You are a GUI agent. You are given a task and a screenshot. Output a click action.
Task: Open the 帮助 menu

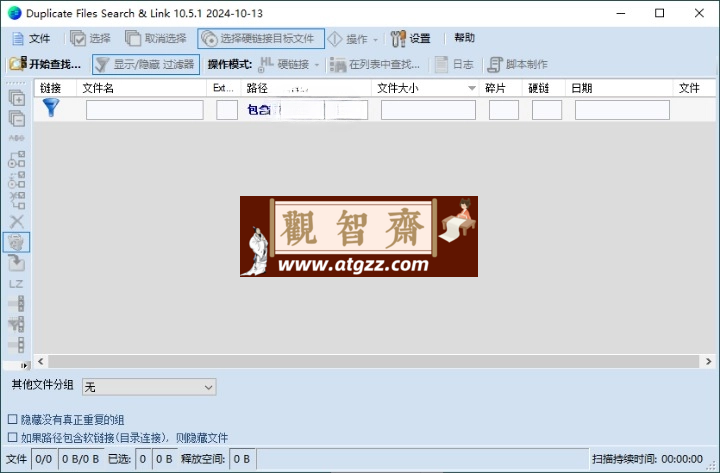point(464,38)
